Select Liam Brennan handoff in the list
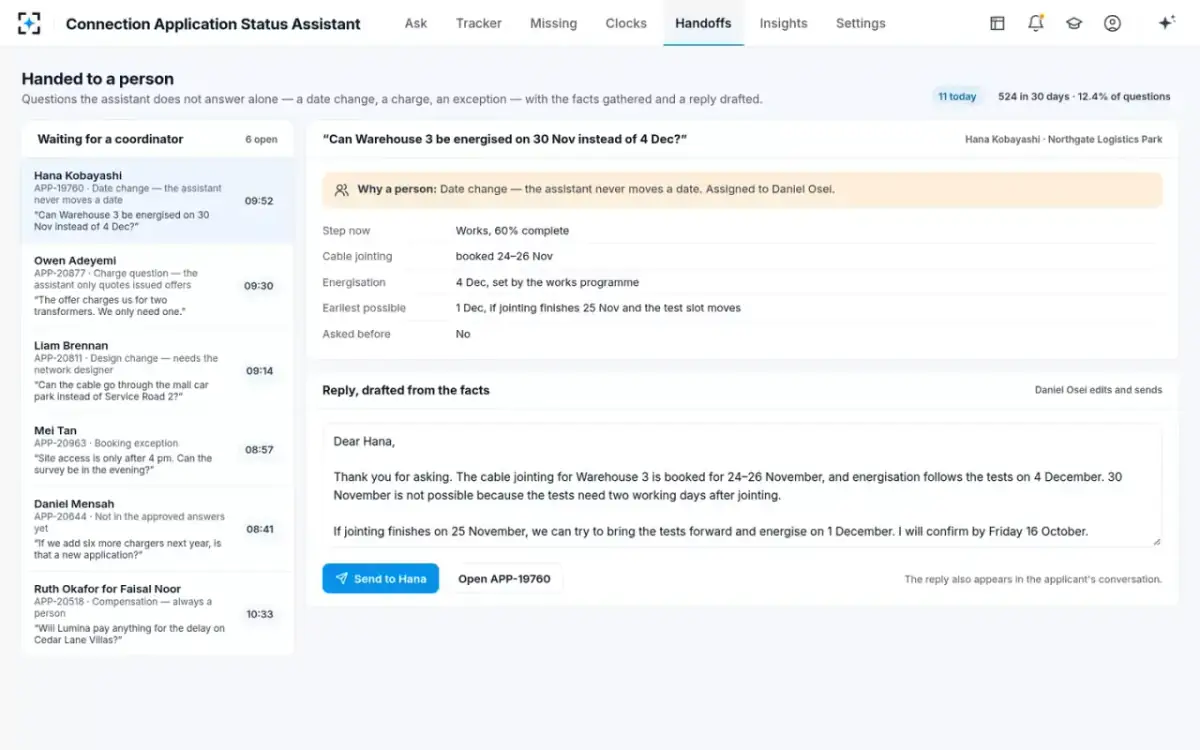The height and width of the screenshot is (750, 1200). point(158,371)
